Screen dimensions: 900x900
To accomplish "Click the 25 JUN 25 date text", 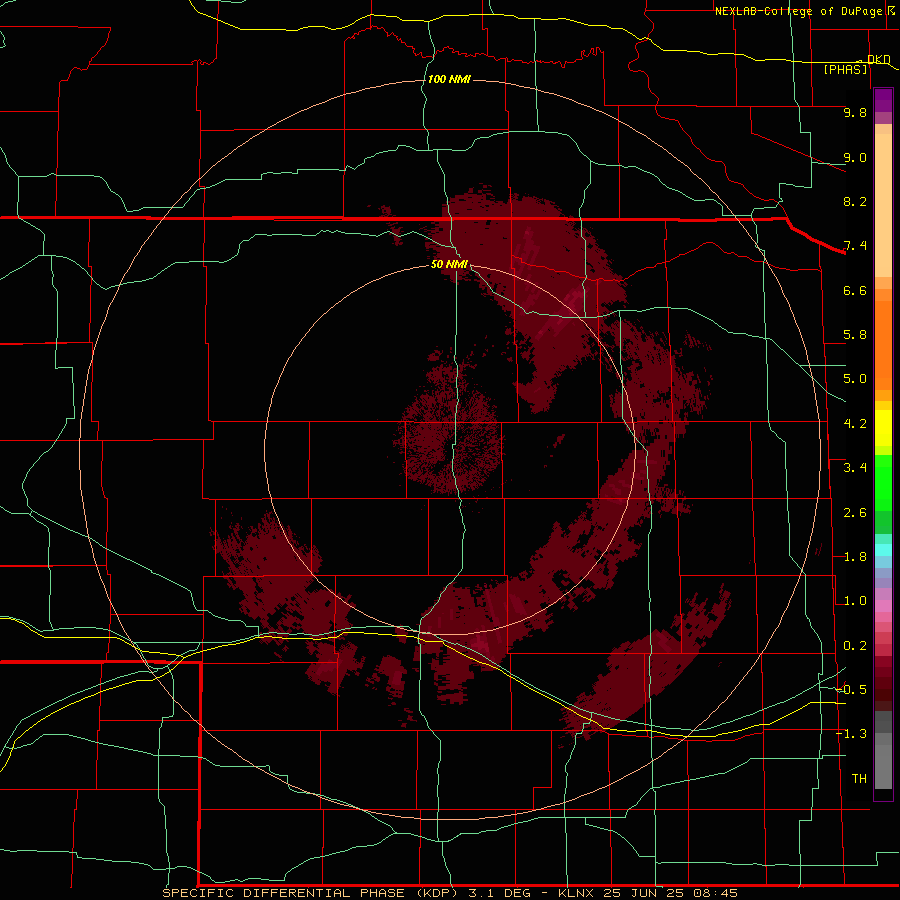I will (x=642, y=893).
